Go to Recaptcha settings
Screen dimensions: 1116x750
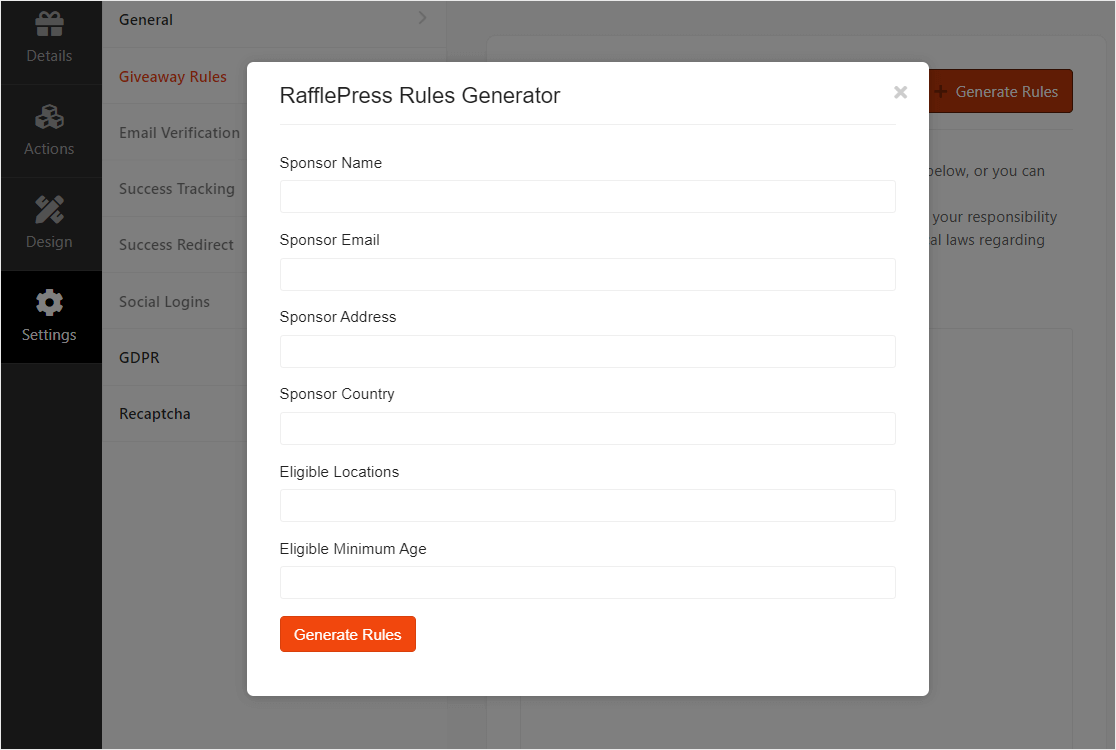pyautogui.click(x=154, y=414)
